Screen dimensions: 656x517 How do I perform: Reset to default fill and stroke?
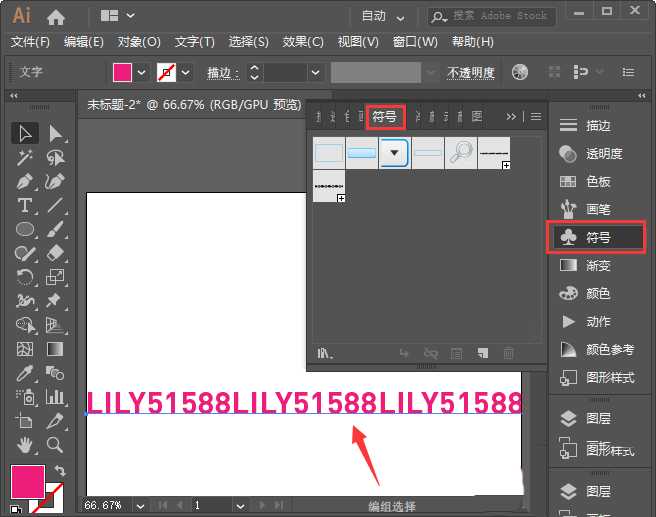pos(17,508)
